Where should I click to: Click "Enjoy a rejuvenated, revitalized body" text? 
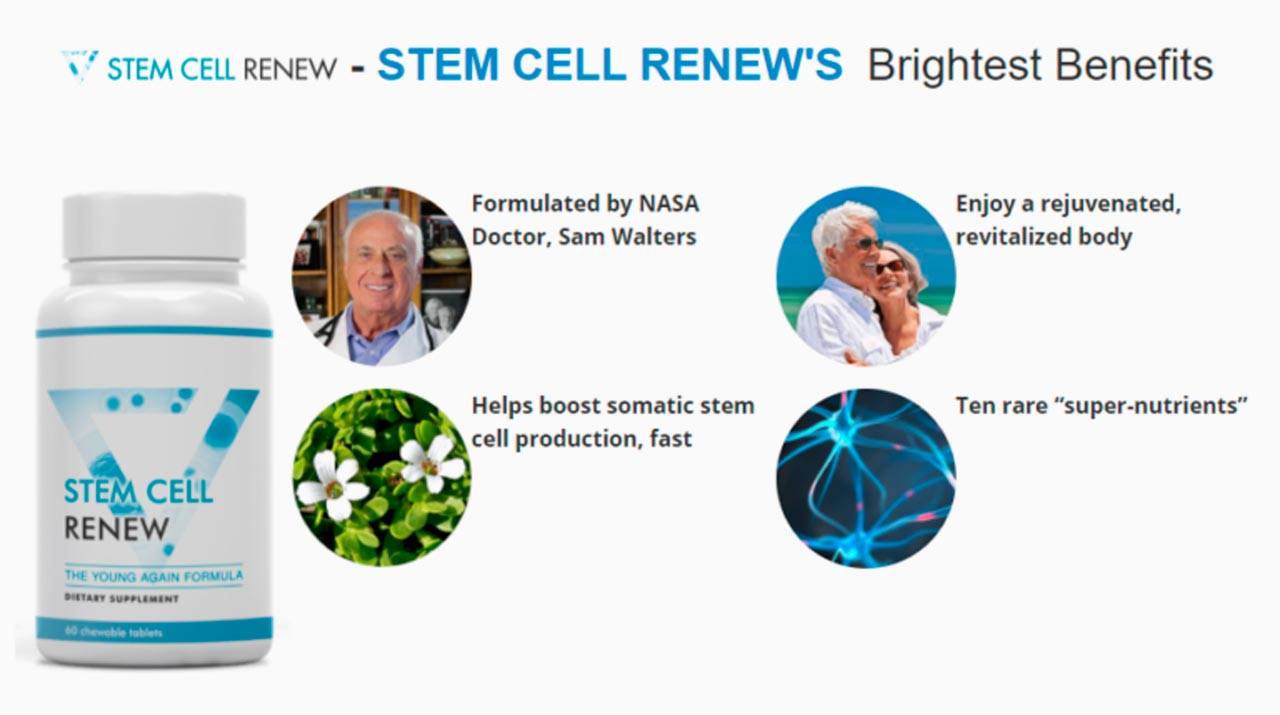coord(1068,220)
